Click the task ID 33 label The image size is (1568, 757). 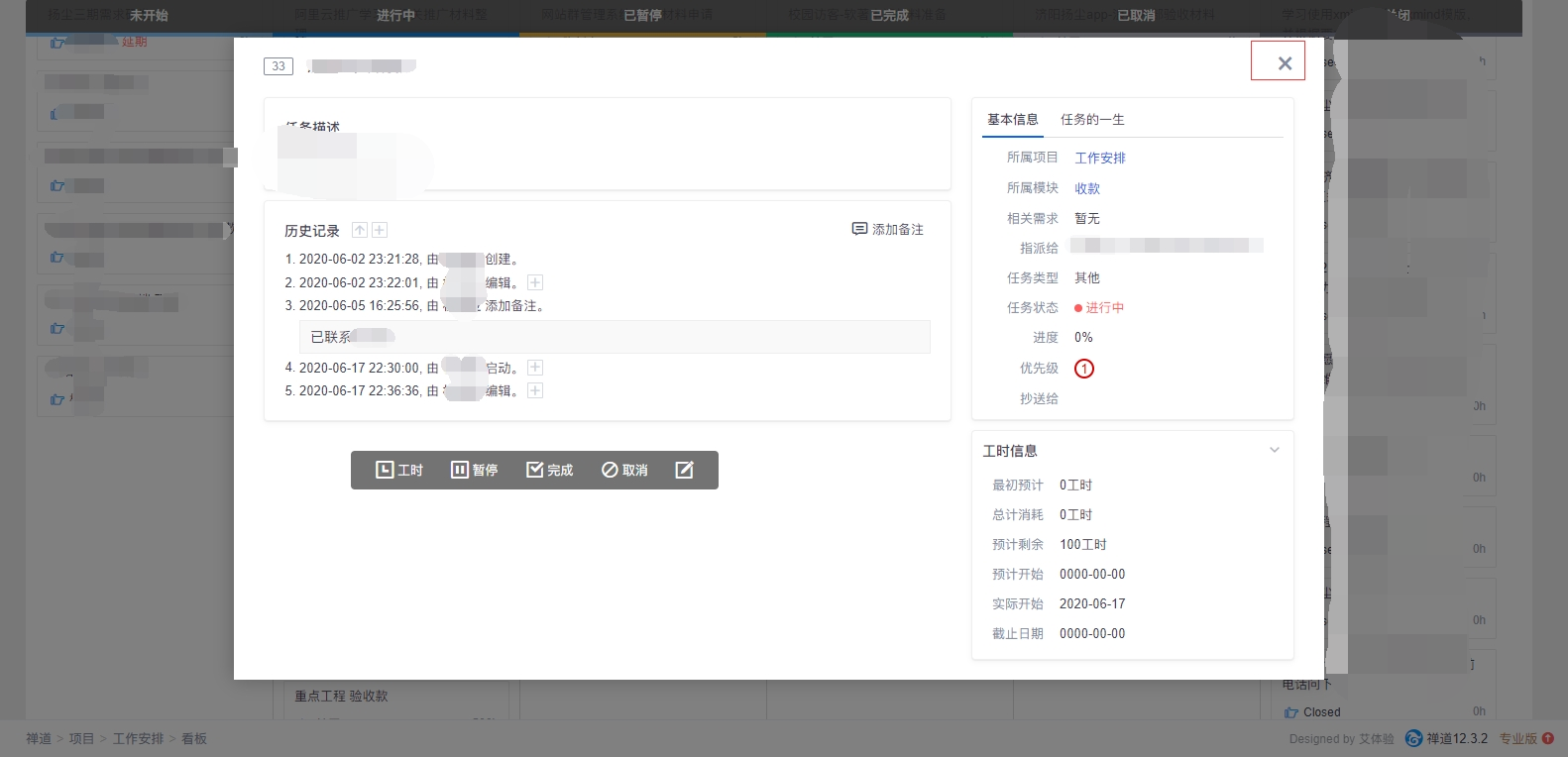click(x=279, y=66)
